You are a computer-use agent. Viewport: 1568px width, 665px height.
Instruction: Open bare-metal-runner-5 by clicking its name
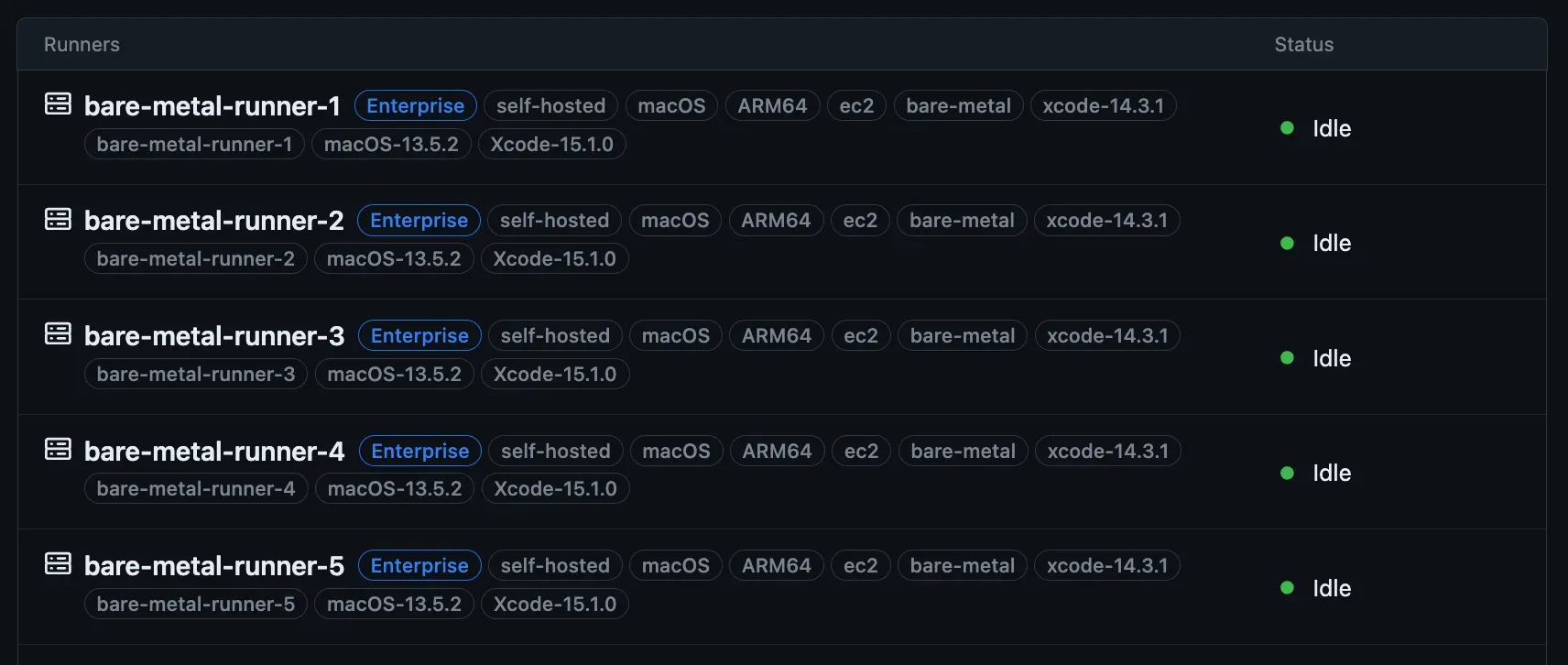click(x=213, y=565)
